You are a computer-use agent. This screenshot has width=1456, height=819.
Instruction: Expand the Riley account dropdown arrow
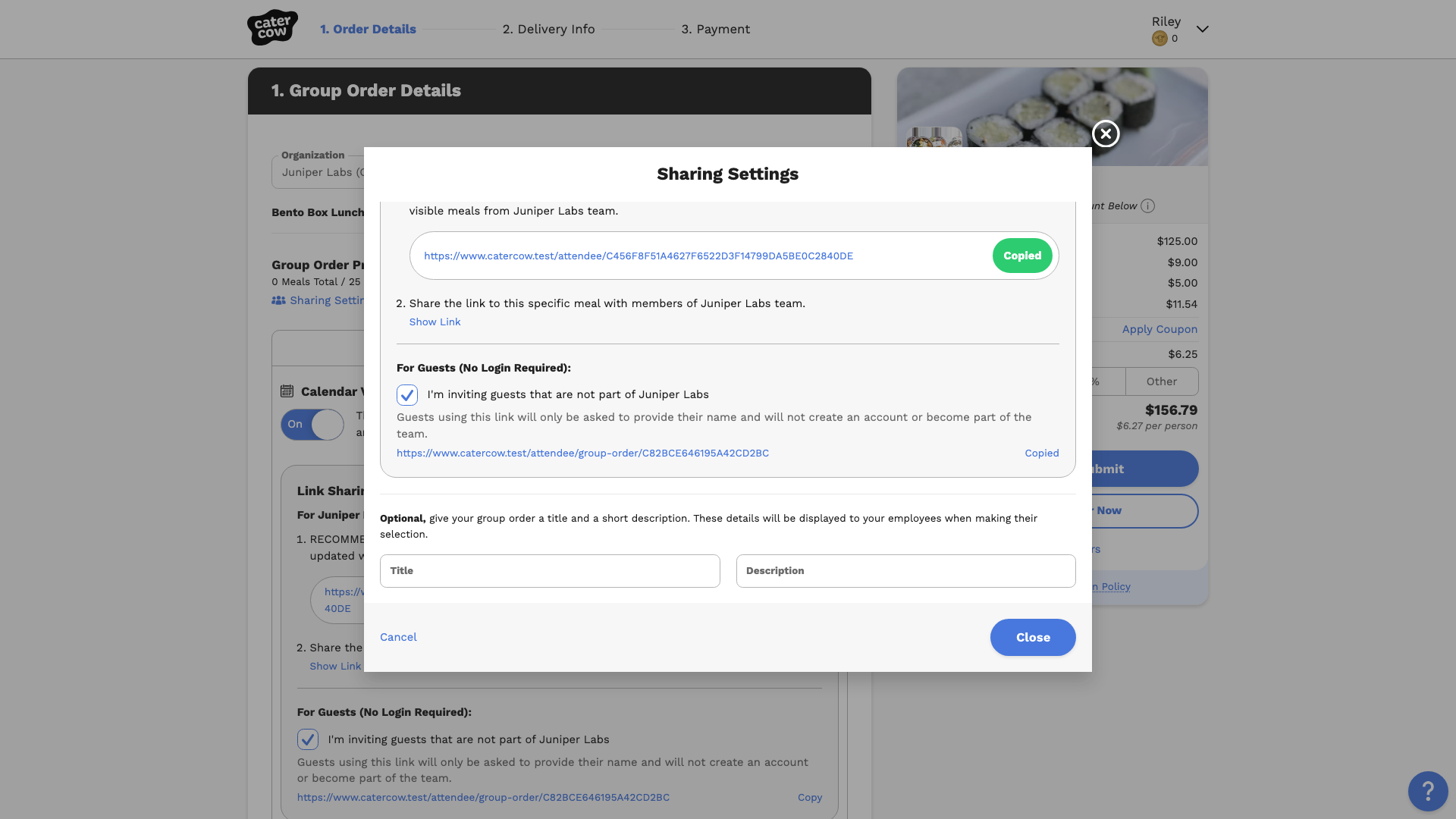[x=1202, y=29]
